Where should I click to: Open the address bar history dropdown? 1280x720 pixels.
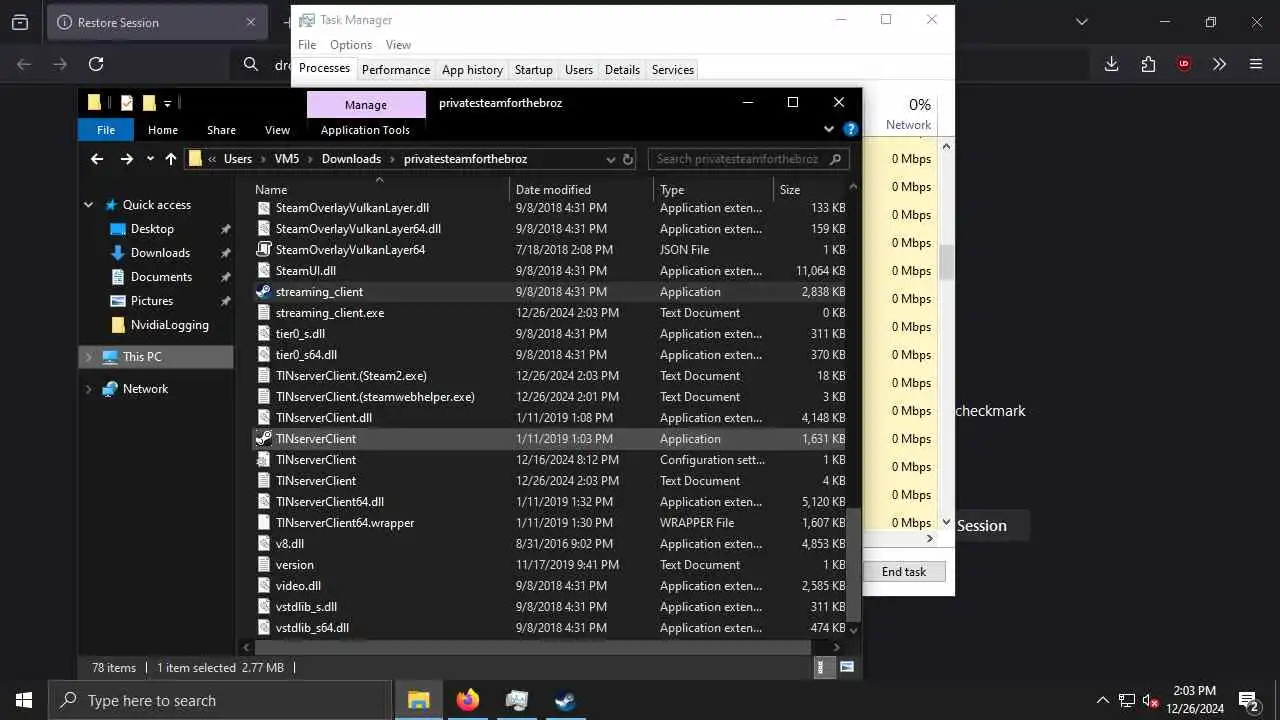610,158
